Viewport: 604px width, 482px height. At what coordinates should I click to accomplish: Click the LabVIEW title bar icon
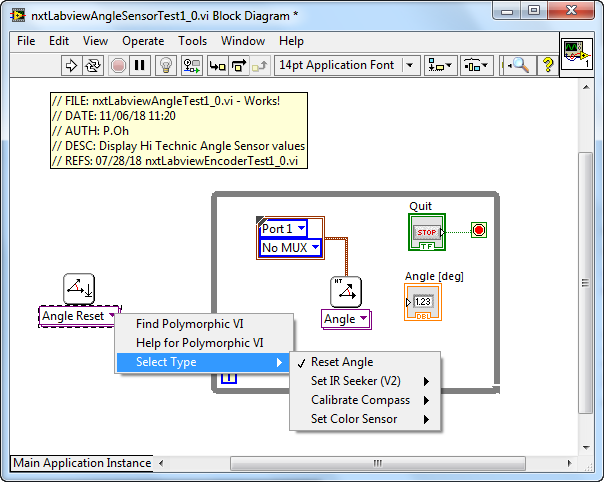coord(18,16)
